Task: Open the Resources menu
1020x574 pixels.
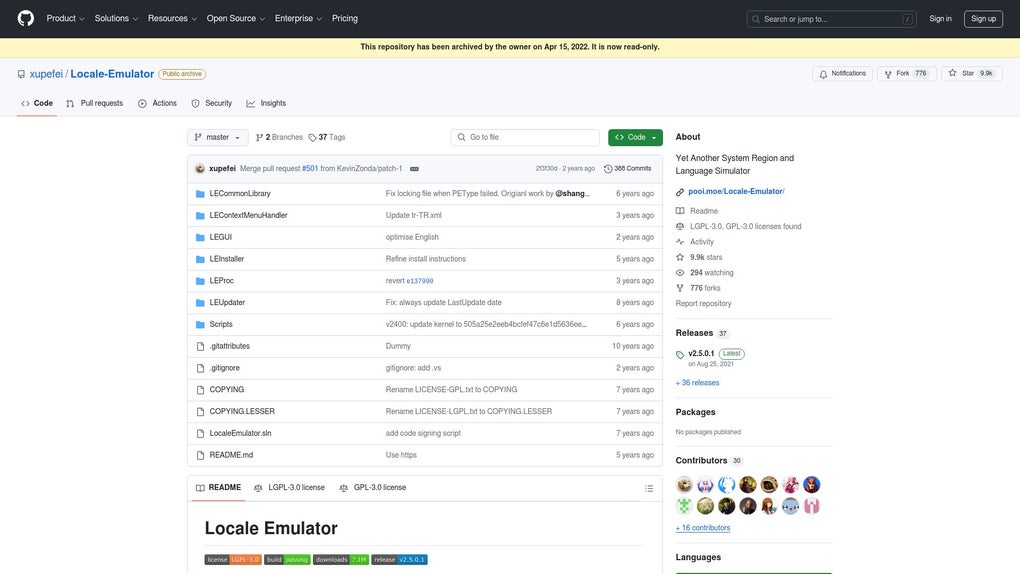Action: pyautogui.click(x=172, y=18)
